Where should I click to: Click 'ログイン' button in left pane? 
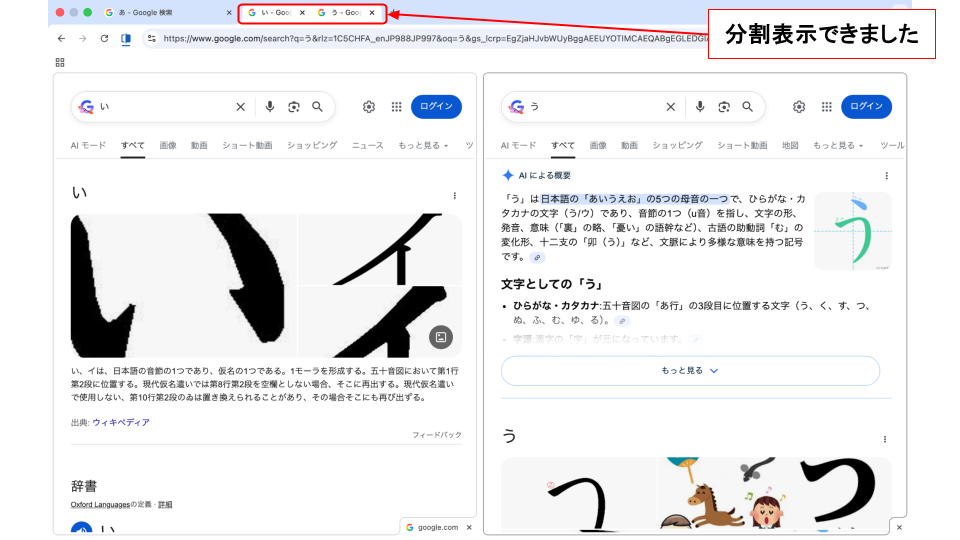pyautogui.click(x=436, y=107)
